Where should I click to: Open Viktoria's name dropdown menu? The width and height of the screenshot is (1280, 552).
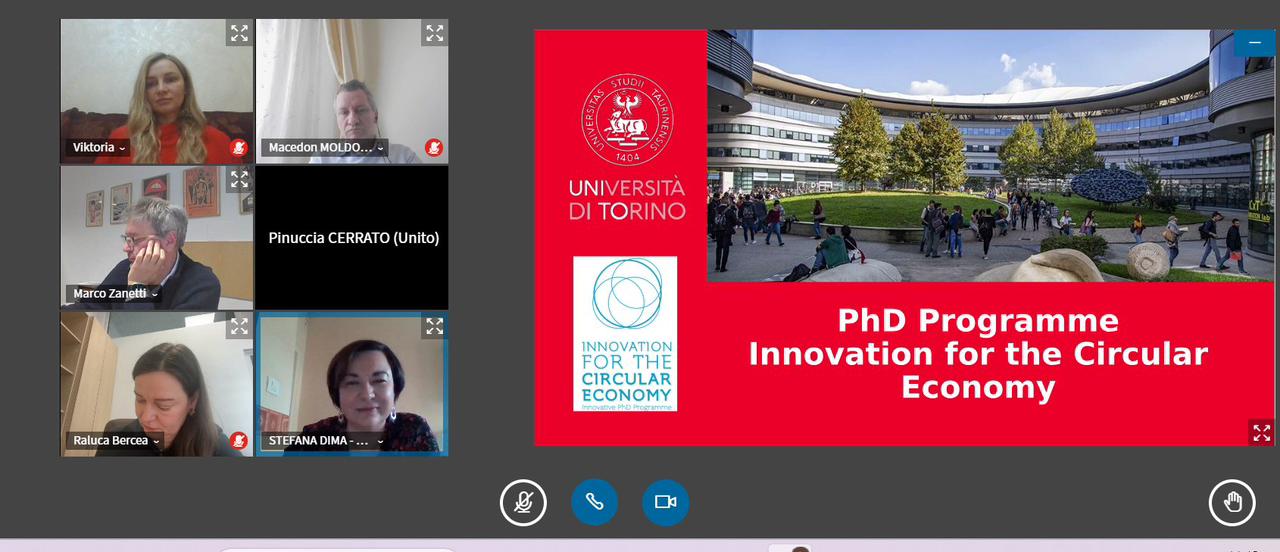pyautogui.click(x=99, y=148)
